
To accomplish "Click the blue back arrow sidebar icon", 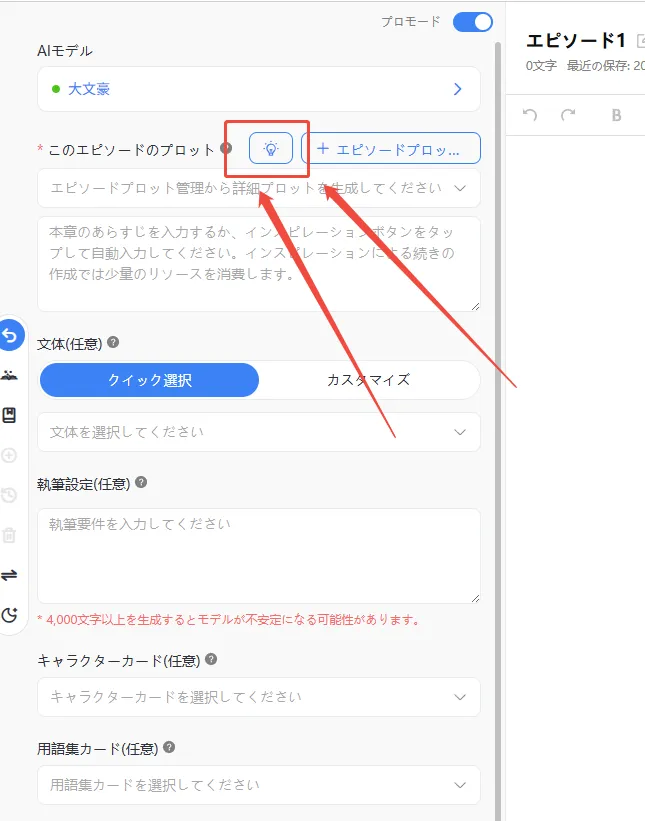I will coord(10,335).
